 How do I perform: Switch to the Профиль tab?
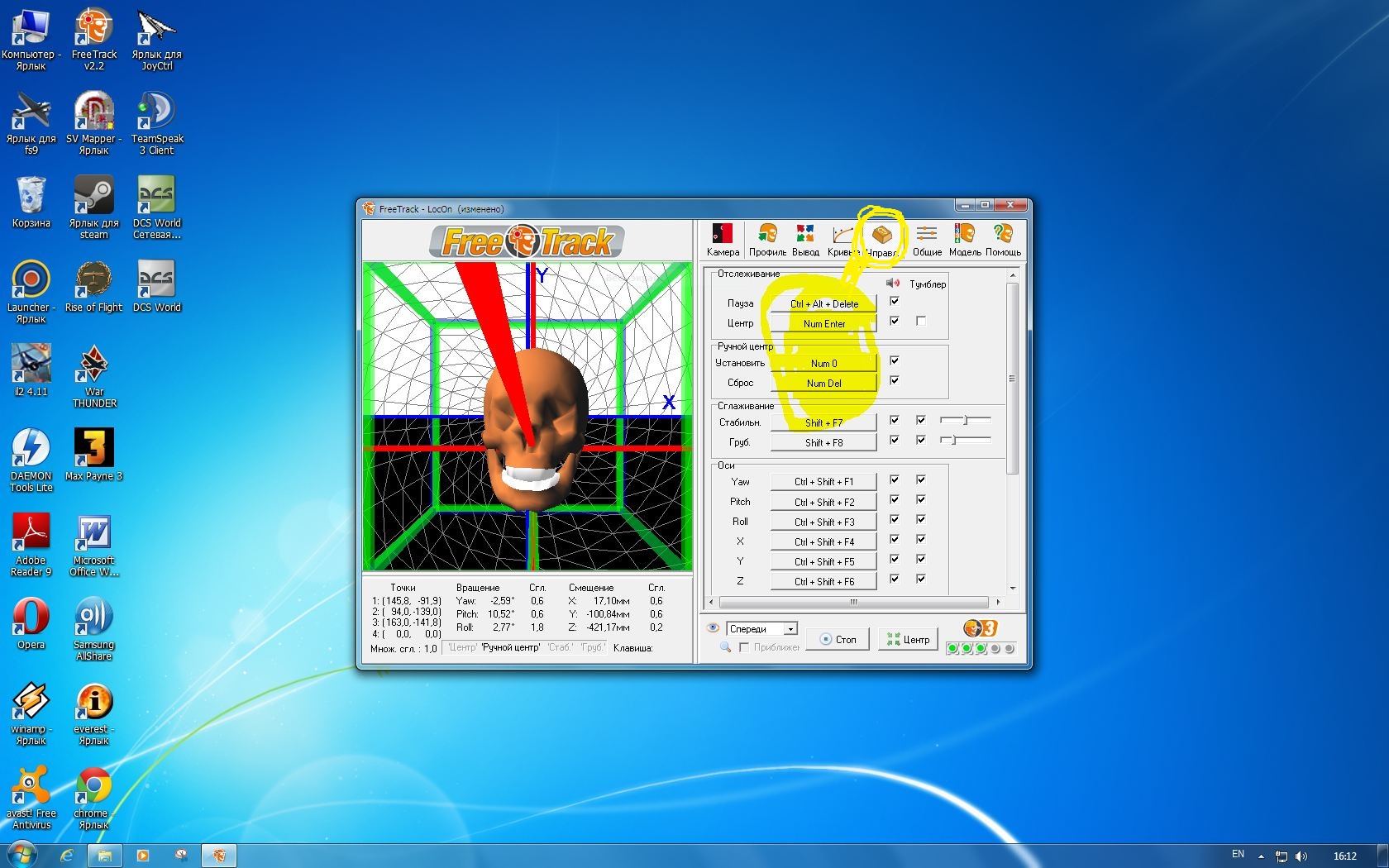(767, 240)
